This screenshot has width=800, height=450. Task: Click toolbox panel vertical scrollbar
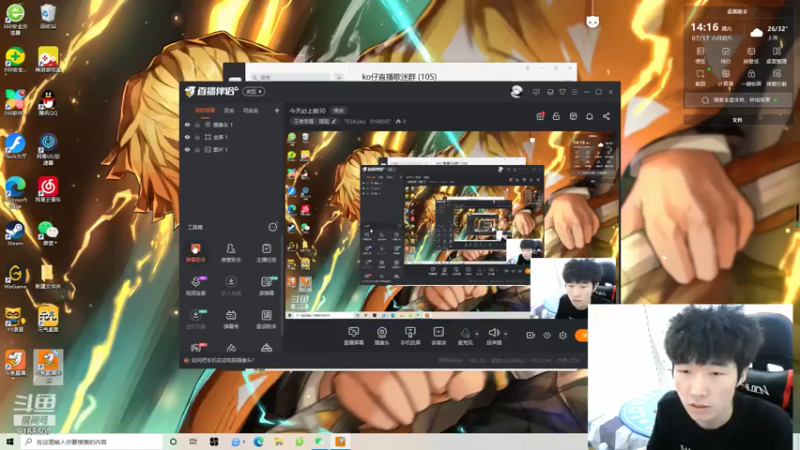tap(282, 286)
